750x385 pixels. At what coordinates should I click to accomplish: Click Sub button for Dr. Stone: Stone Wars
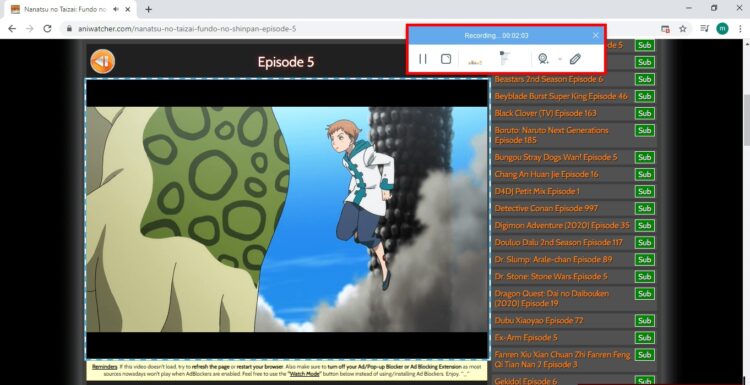pos(644,276)
